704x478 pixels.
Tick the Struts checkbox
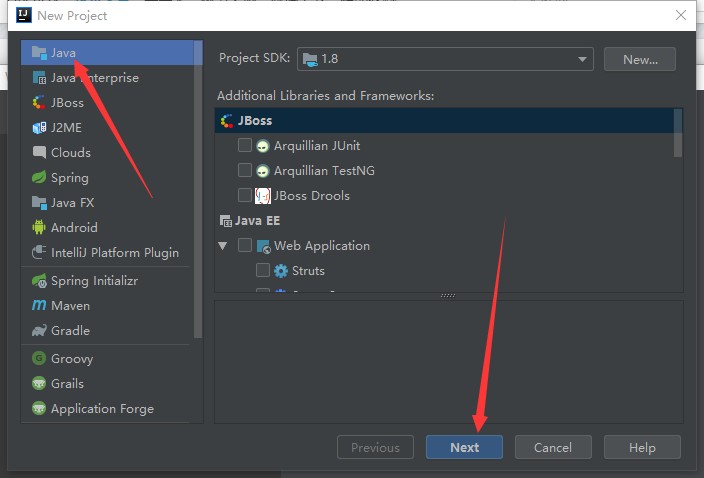pos(263,271)
